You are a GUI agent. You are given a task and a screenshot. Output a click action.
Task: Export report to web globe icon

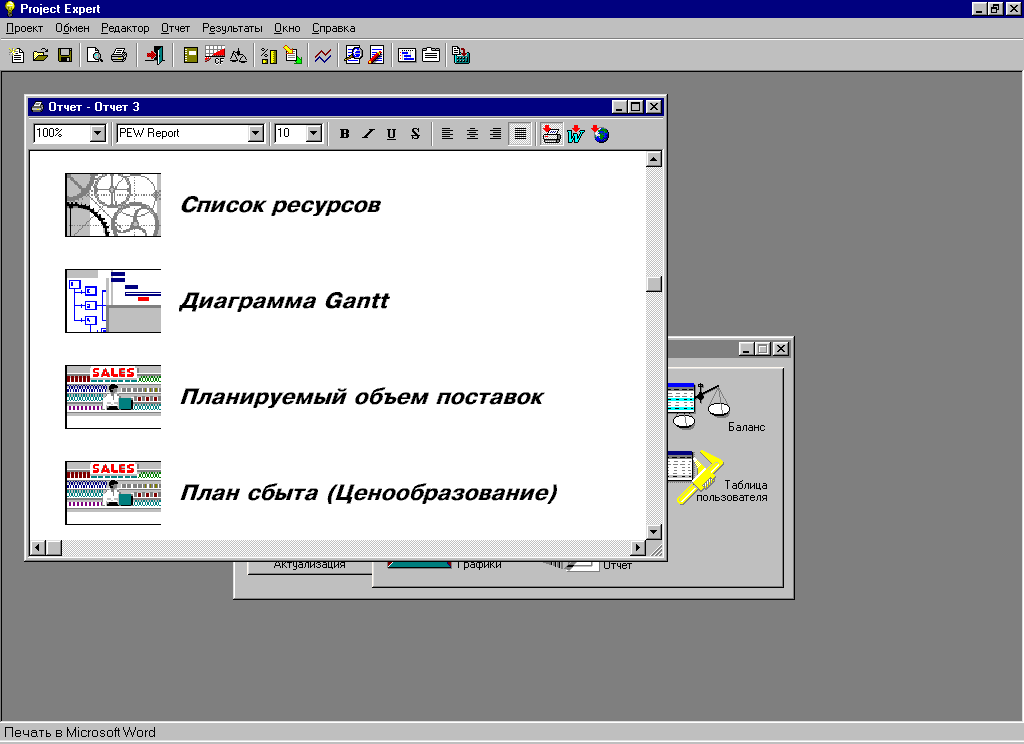coord(600,134)
